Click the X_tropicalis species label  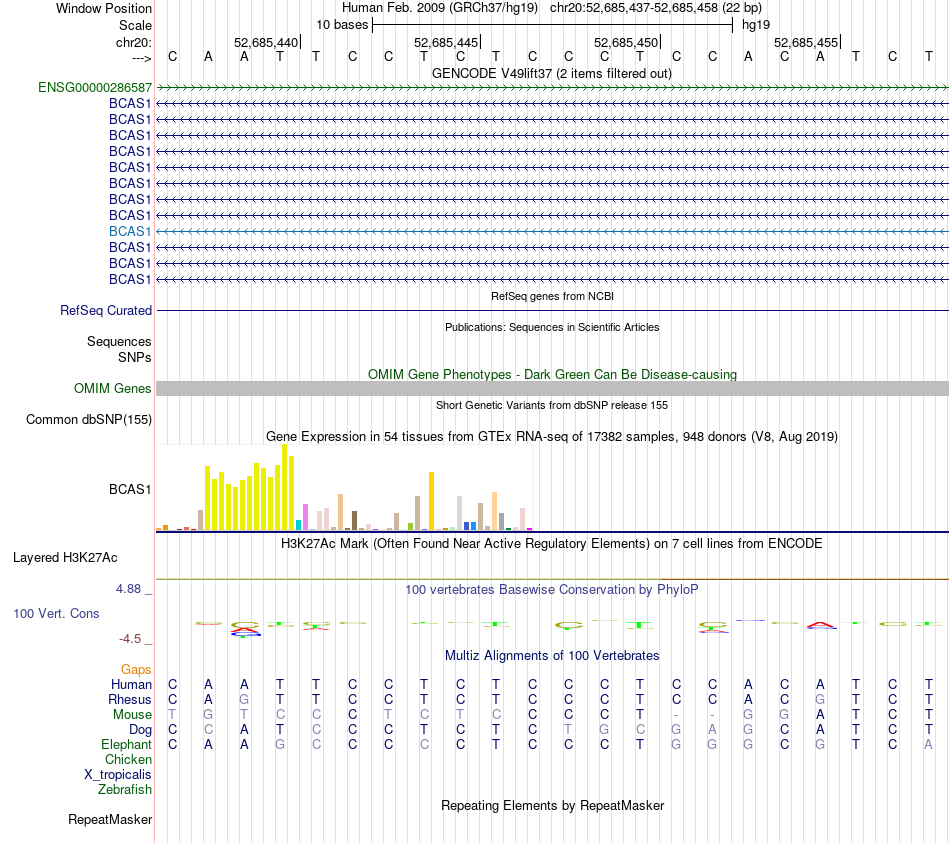118,775
